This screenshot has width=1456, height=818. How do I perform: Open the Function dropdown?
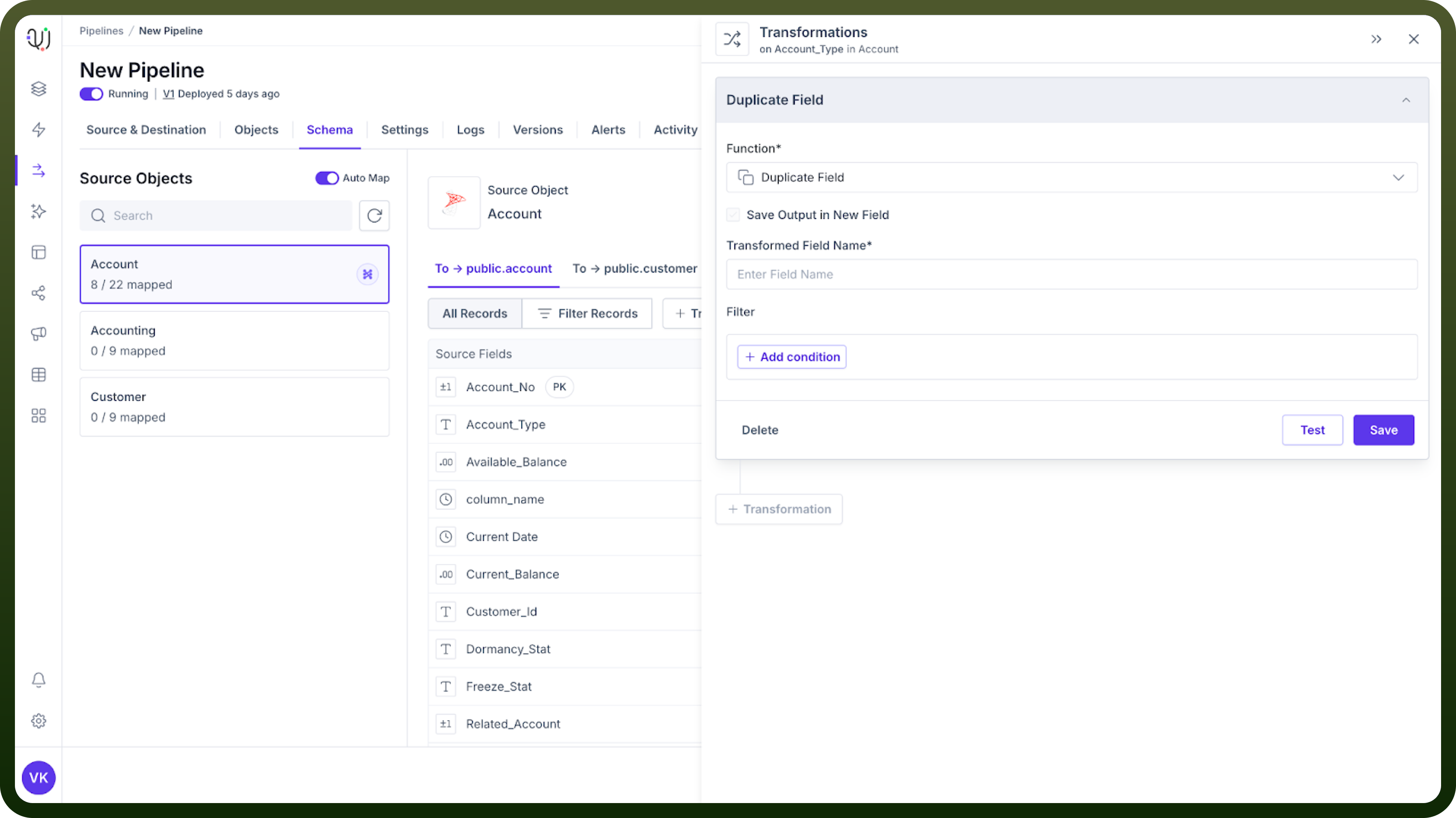click(1071, 177)
